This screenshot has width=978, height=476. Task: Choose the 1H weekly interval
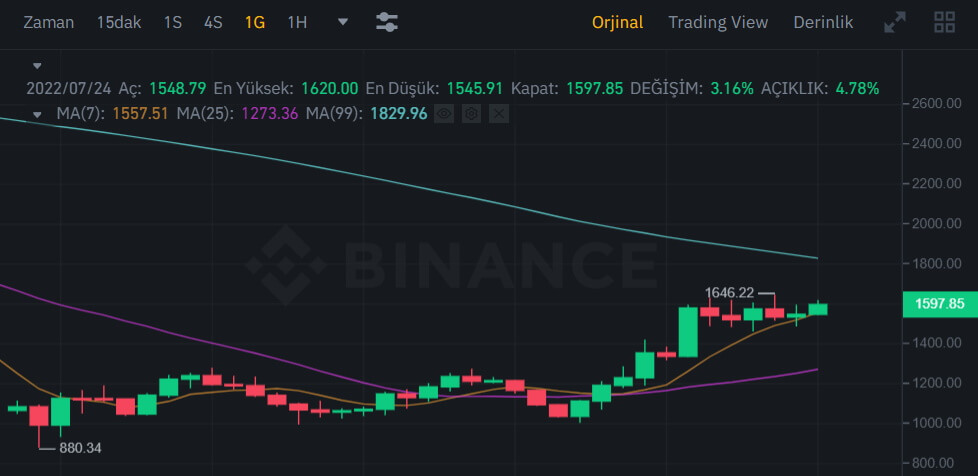point(297,22)
